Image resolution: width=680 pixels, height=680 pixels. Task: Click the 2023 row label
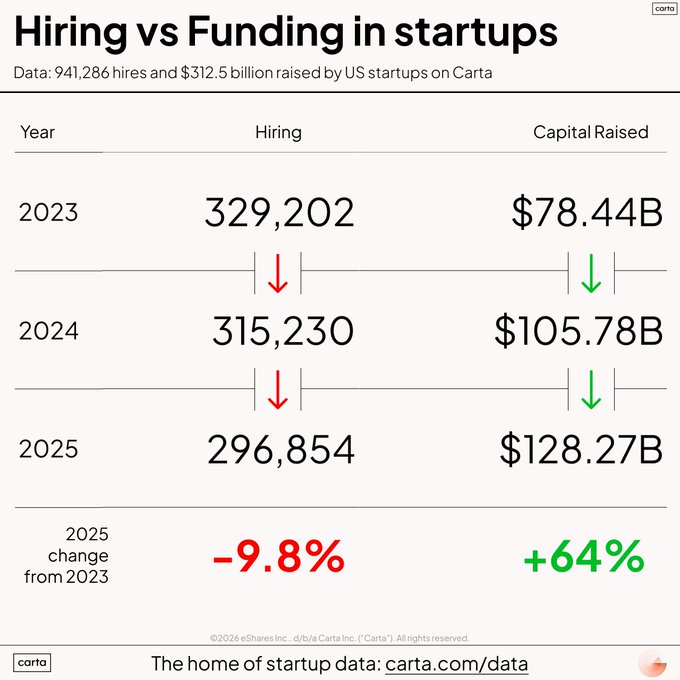point(48,213)
